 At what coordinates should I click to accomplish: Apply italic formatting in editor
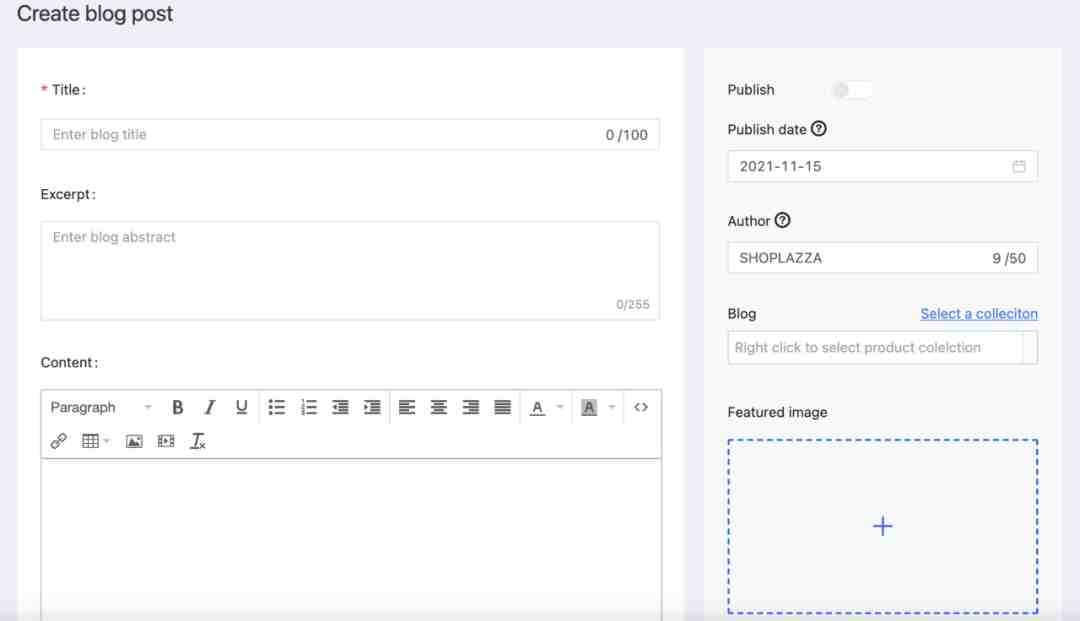coord(209,408)
